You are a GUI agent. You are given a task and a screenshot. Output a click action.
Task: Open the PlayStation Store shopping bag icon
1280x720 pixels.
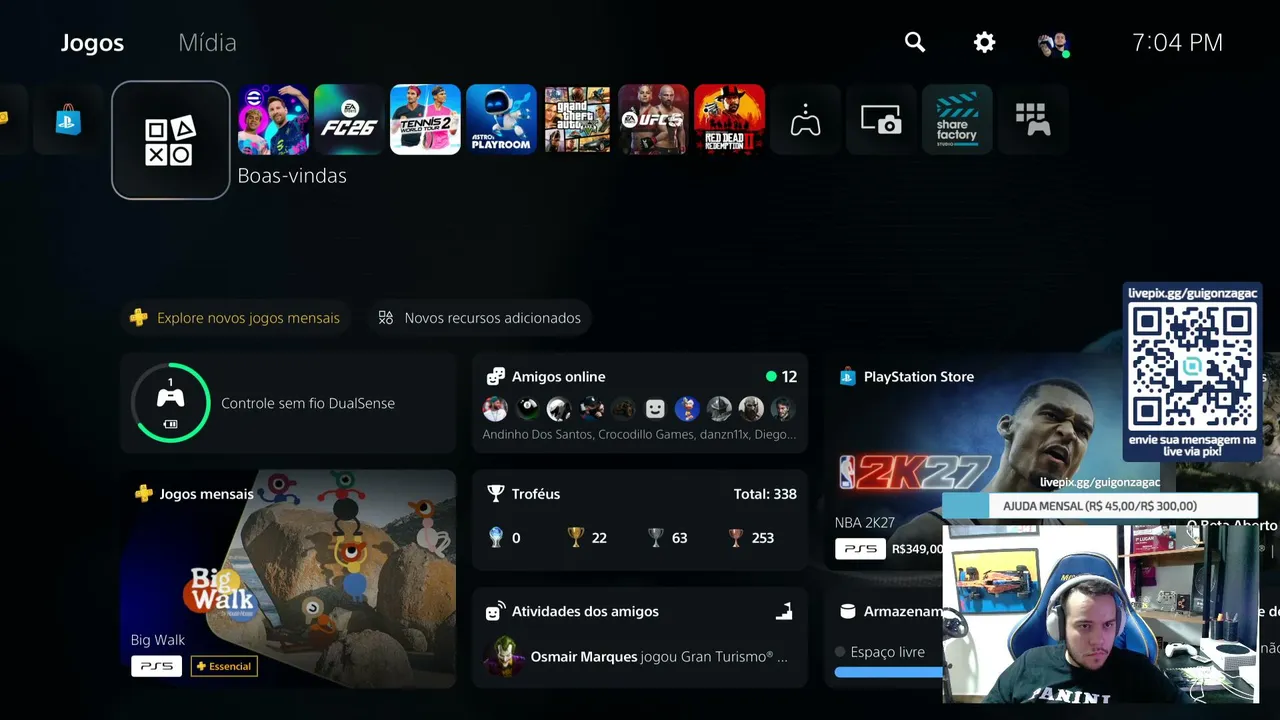(68, 120)
